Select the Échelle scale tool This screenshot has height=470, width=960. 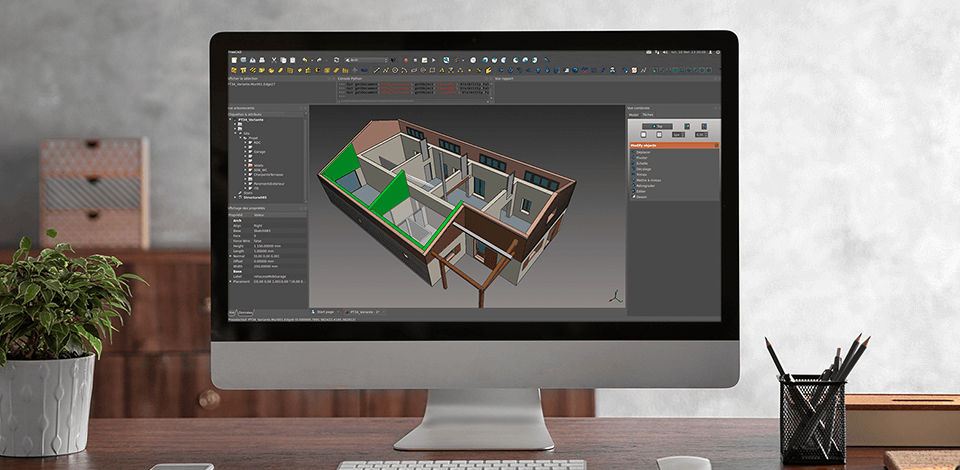(x=641, y=165)
